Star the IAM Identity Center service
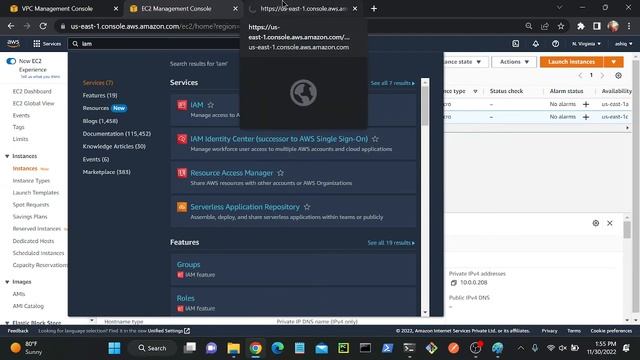The image size is (640, 360). [375, 139]
